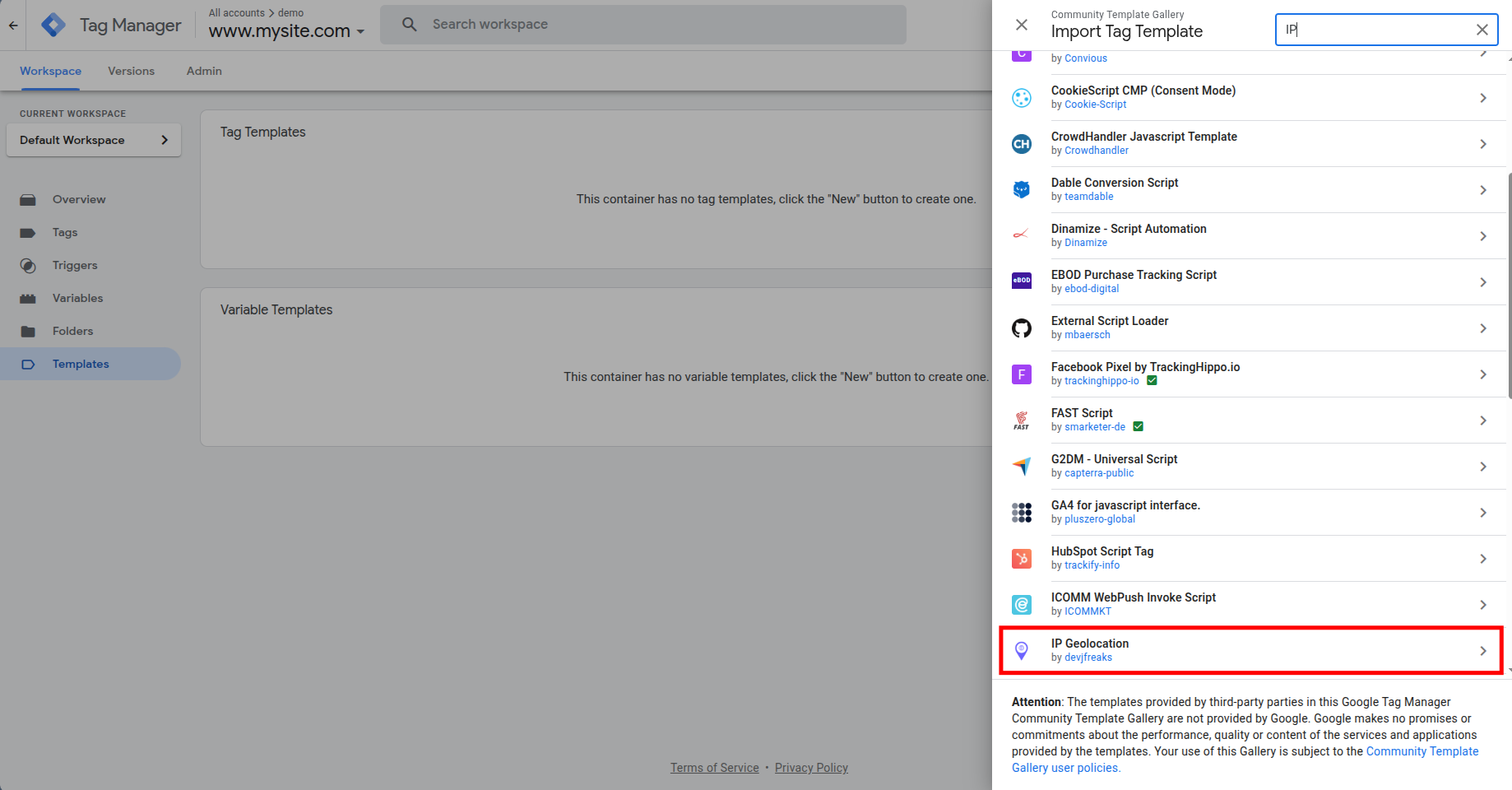Open the Cookie-Script author link
The width and height of the screenshot is (1512, 790).
pyautogui.click(x=1095, y=105)
